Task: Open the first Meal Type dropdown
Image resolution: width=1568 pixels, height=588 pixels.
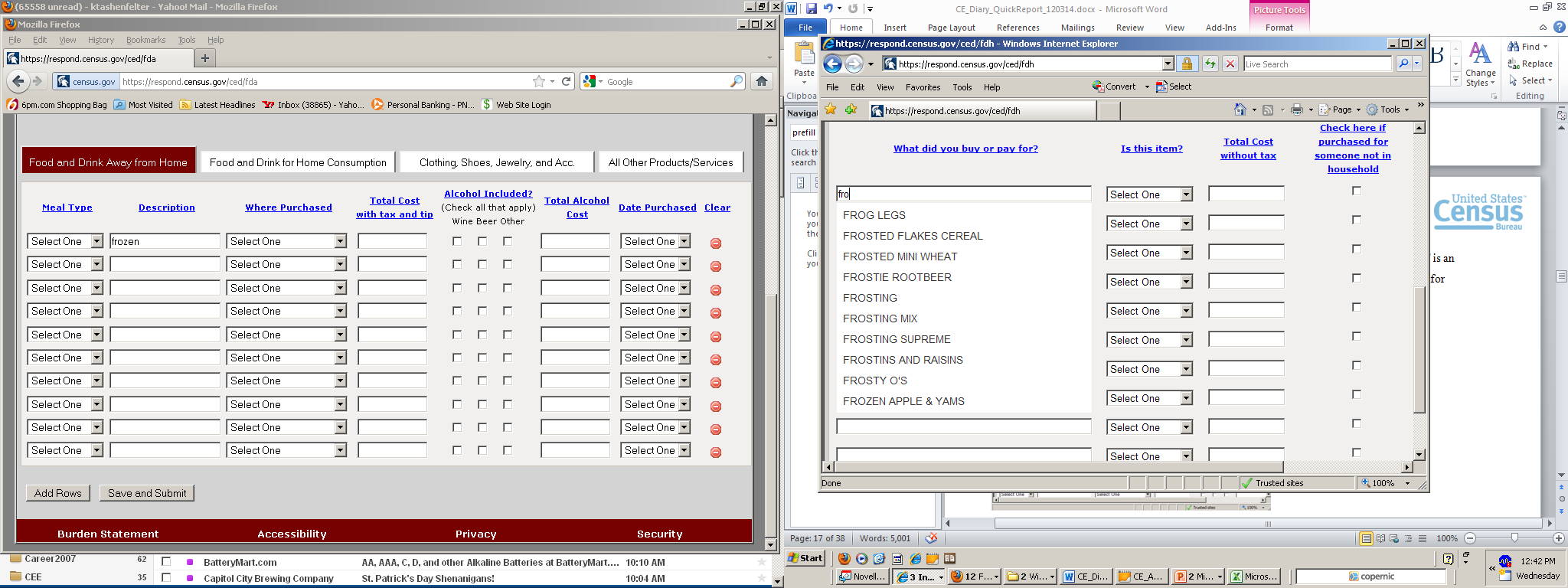Action: (x=65, y=241)
